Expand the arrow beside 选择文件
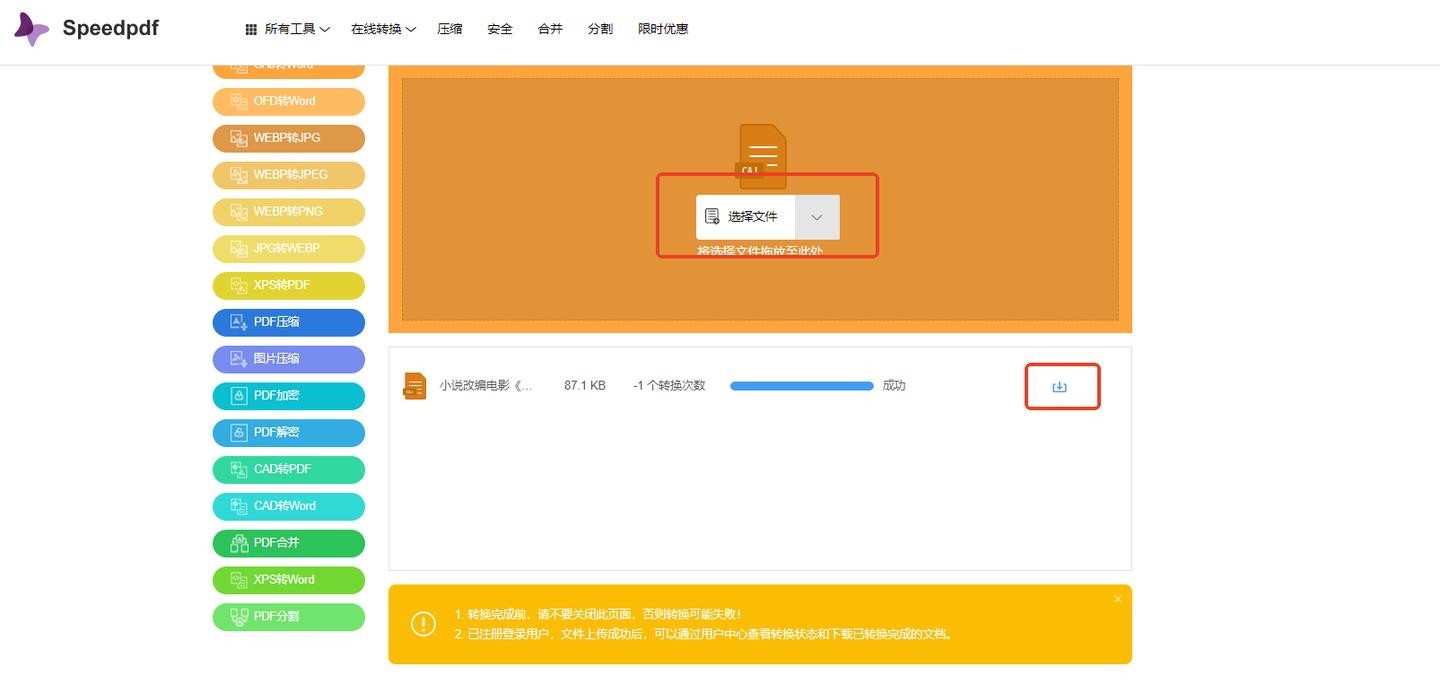The width and height of the screenshot is (1440, 685). 817,217
